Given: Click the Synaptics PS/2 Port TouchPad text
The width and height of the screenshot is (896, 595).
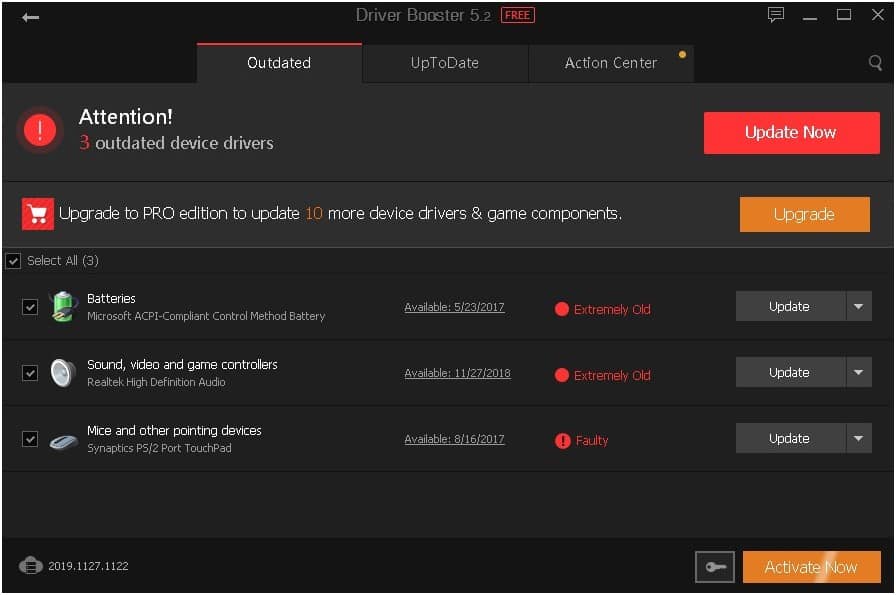Looking at the screenshot, I should tap(159, 448).
